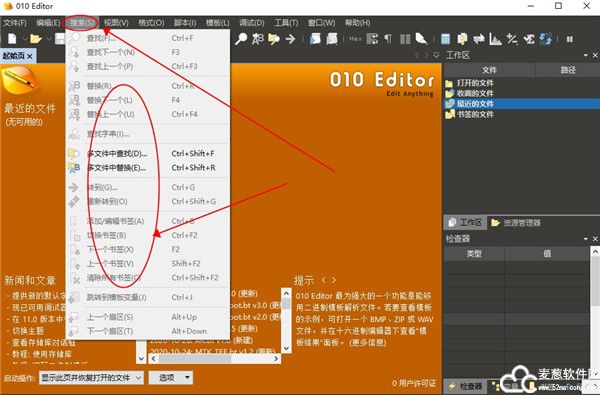Open the 调试(D) menu

251,23
